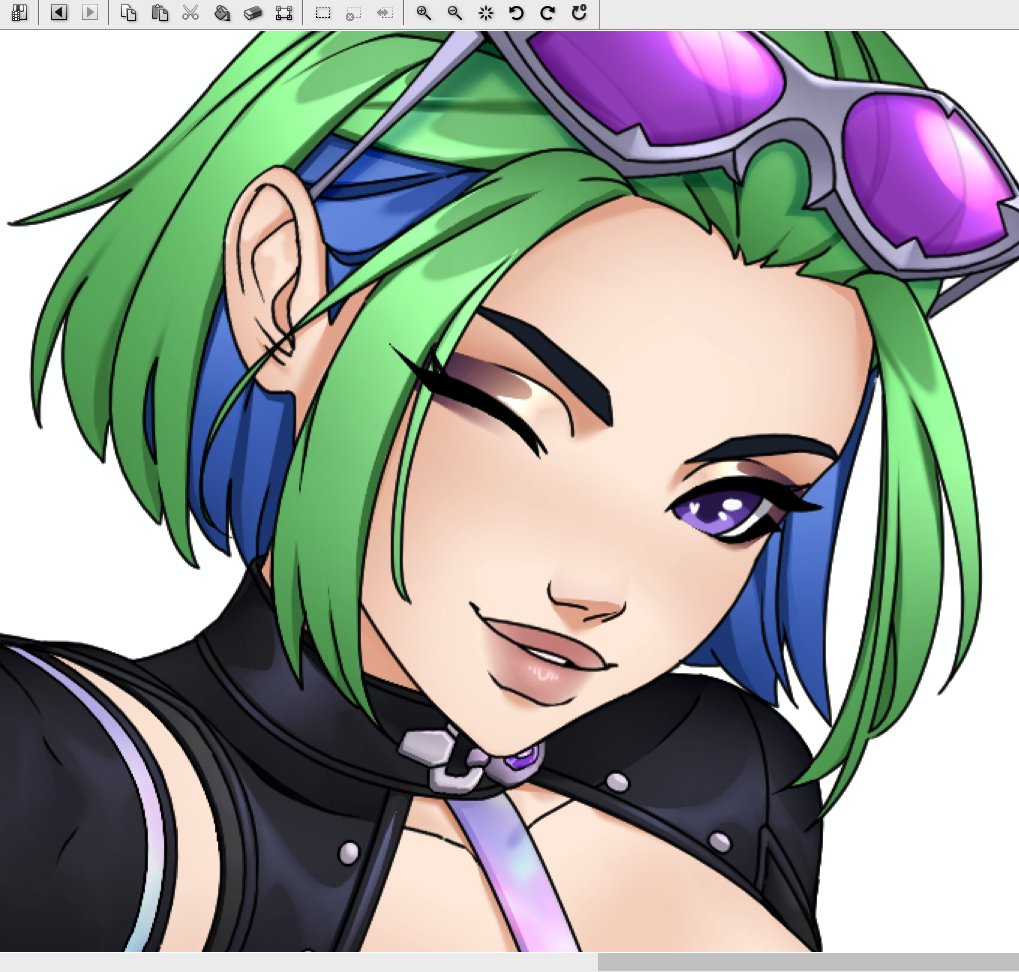Click the Paste clipboard icon
Image resolution: width=1019 pixels, height=972 pixels.
[x=159, y=12]
